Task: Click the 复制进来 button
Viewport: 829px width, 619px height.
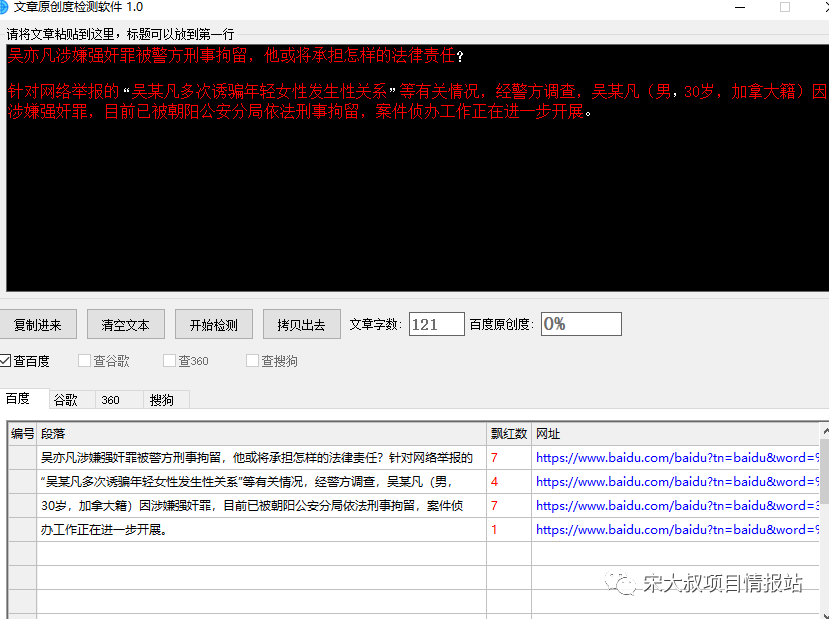Action: coord(38,324)
